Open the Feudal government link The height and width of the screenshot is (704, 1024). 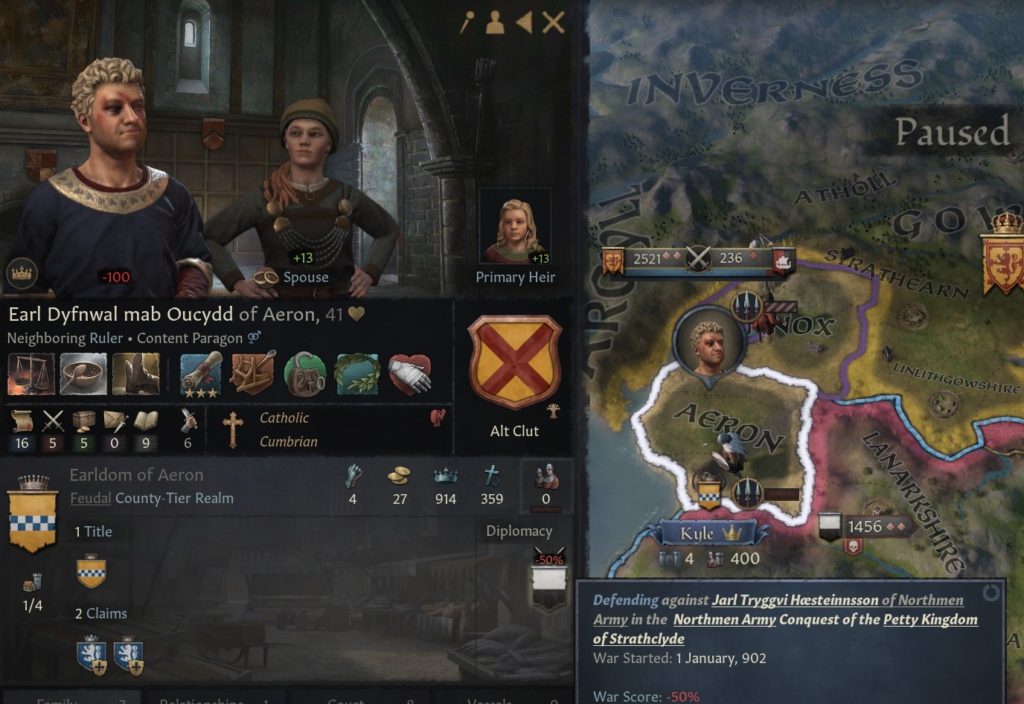tap(90, 498)
